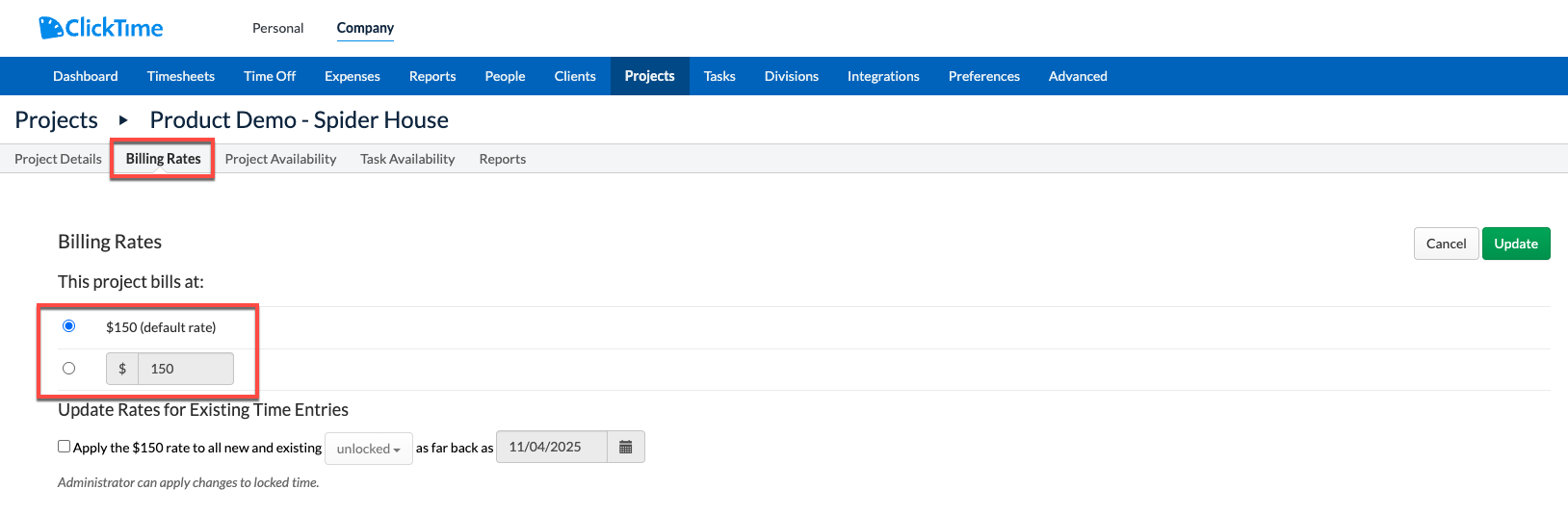Click the date field showing 11/04/2025

[x=552, y=447]
